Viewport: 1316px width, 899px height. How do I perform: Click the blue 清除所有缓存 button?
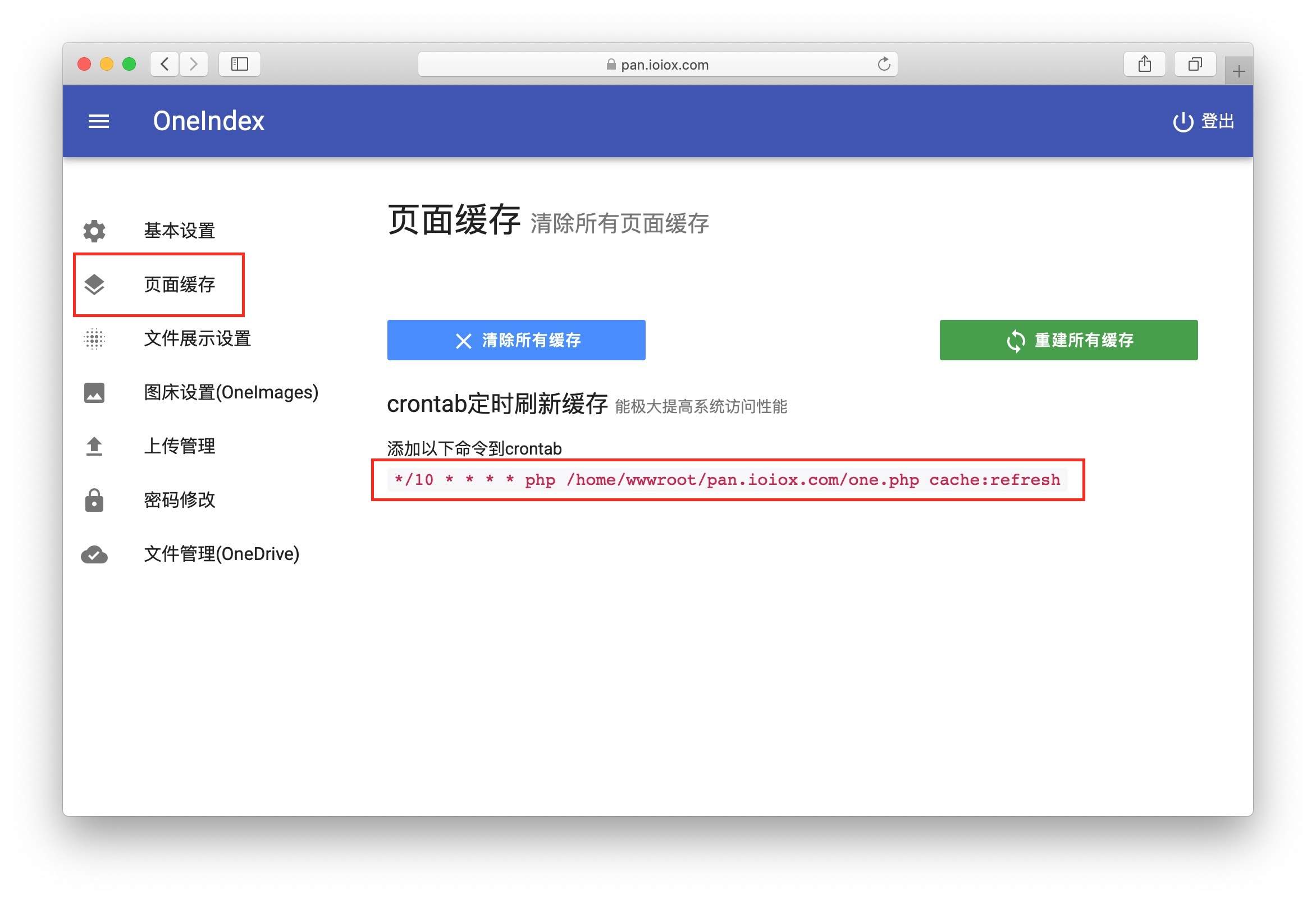point(516,340)
